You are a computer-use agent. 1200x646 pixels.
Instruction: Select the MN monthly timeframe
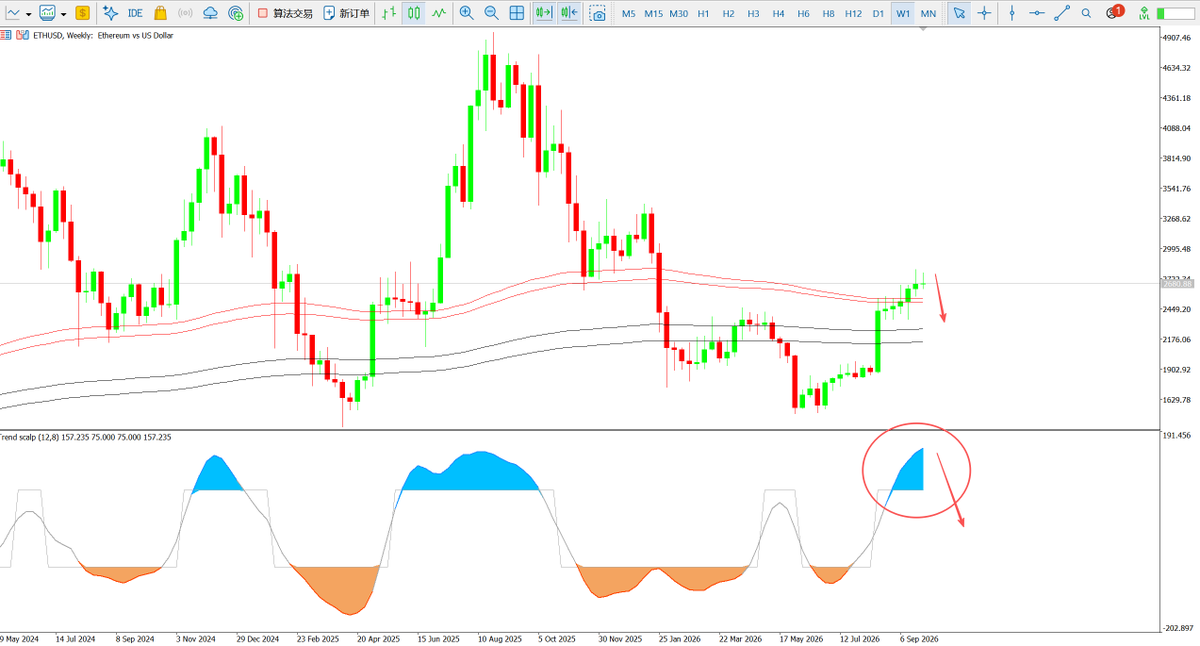[928, 13]
